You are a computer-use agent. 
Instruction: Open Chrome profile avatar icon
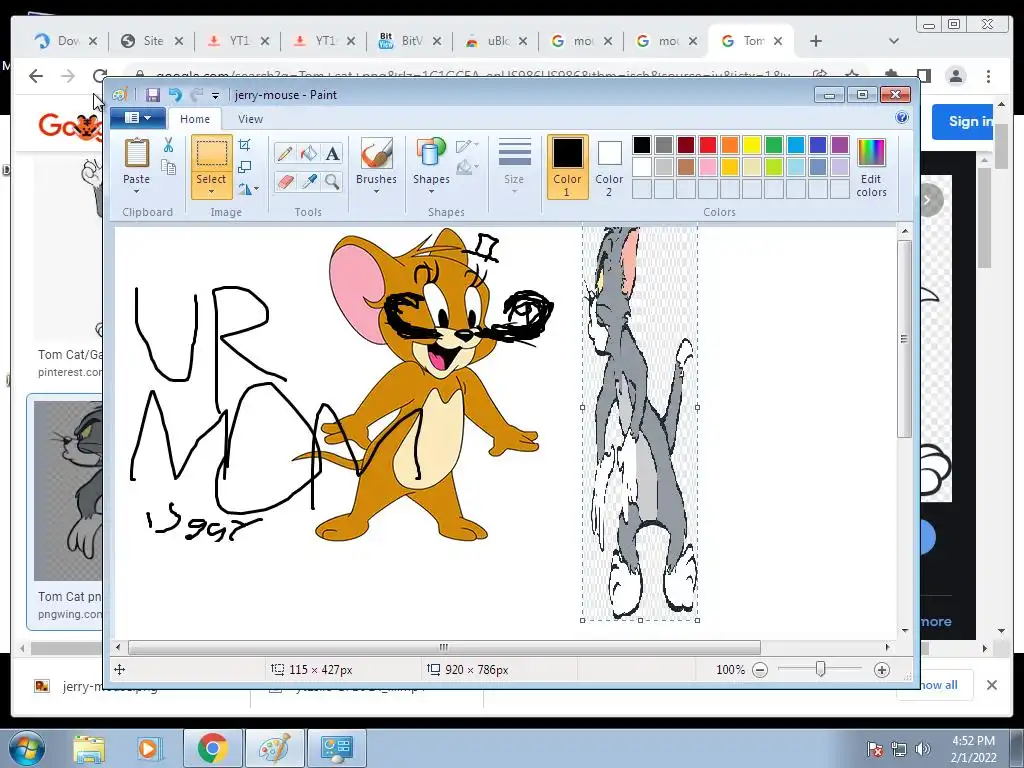point(955,76)
